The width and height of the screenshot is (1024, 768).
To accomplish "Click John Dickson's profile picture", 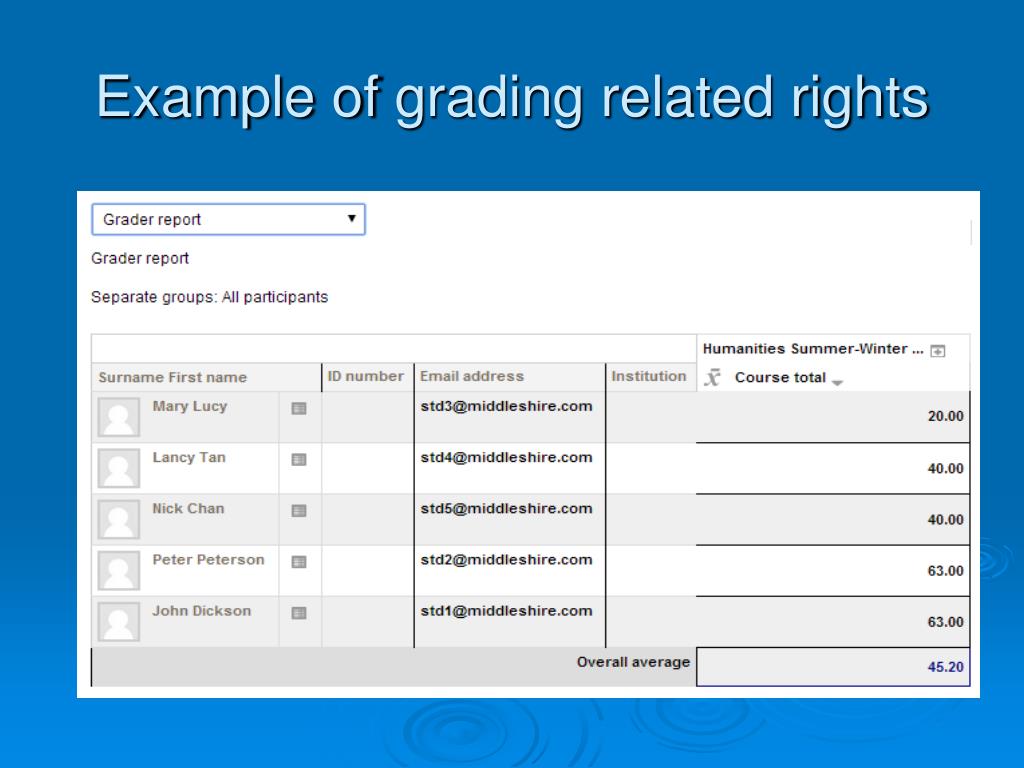I will 119,621.
